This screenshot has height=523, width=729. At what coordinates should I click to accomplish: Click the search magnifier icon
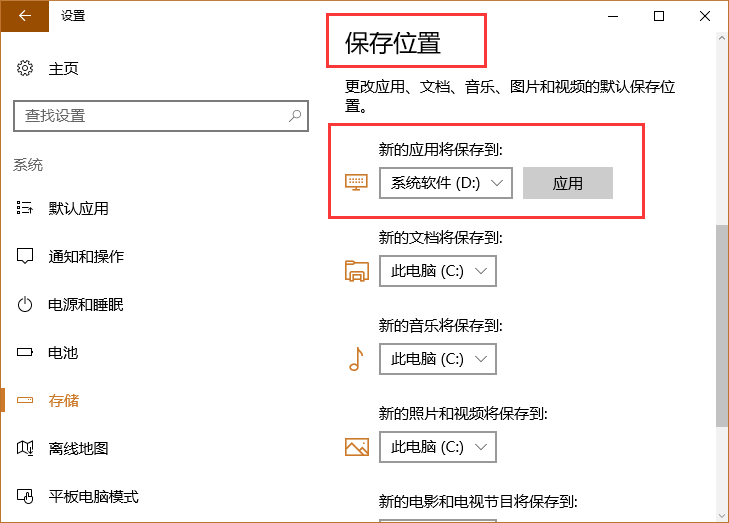[x=295, y=116]
